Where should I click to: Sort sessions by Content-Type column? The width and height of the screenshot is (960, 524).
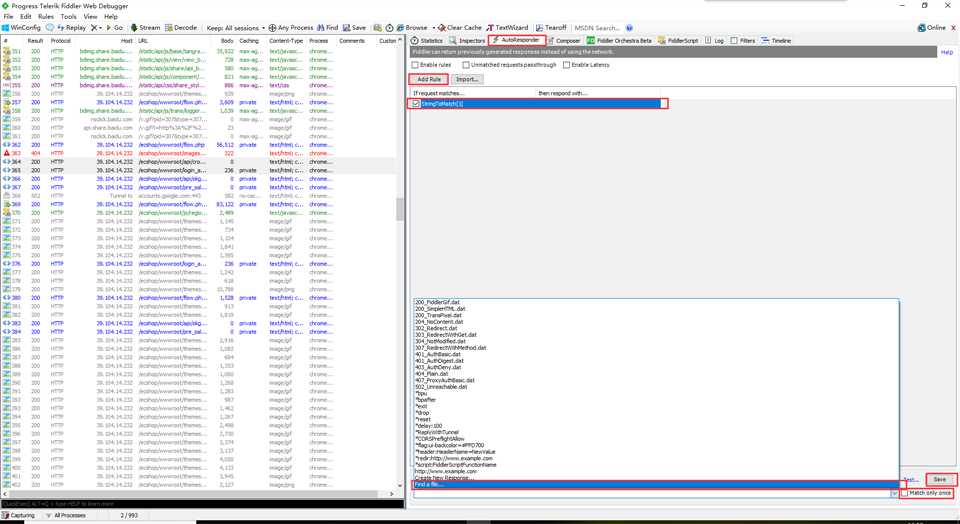[286, 41]
